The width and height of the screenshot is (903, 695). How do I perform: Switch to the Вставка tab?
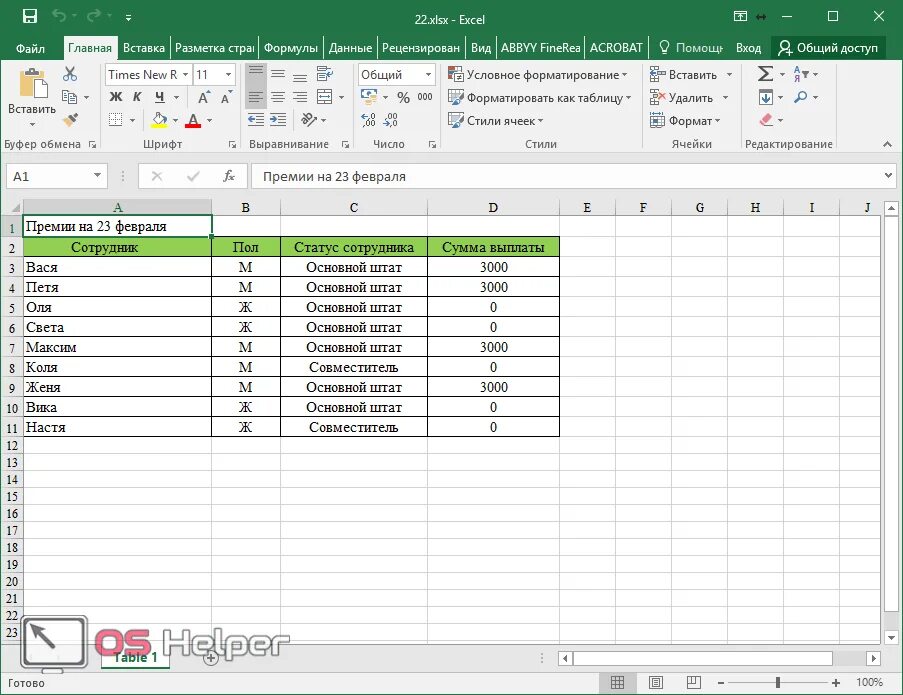[x=144, y=48]
